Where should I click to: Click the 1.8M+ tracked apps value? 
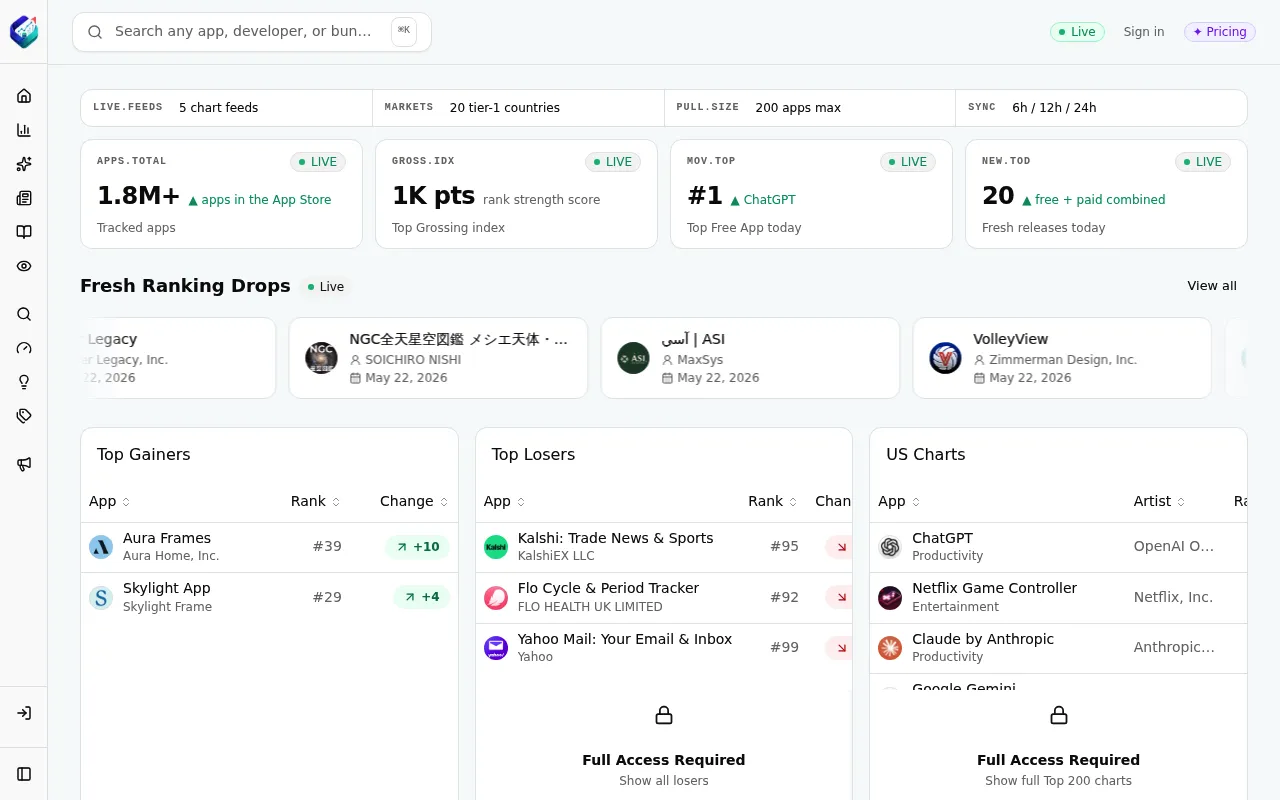(x=138, y=196)
